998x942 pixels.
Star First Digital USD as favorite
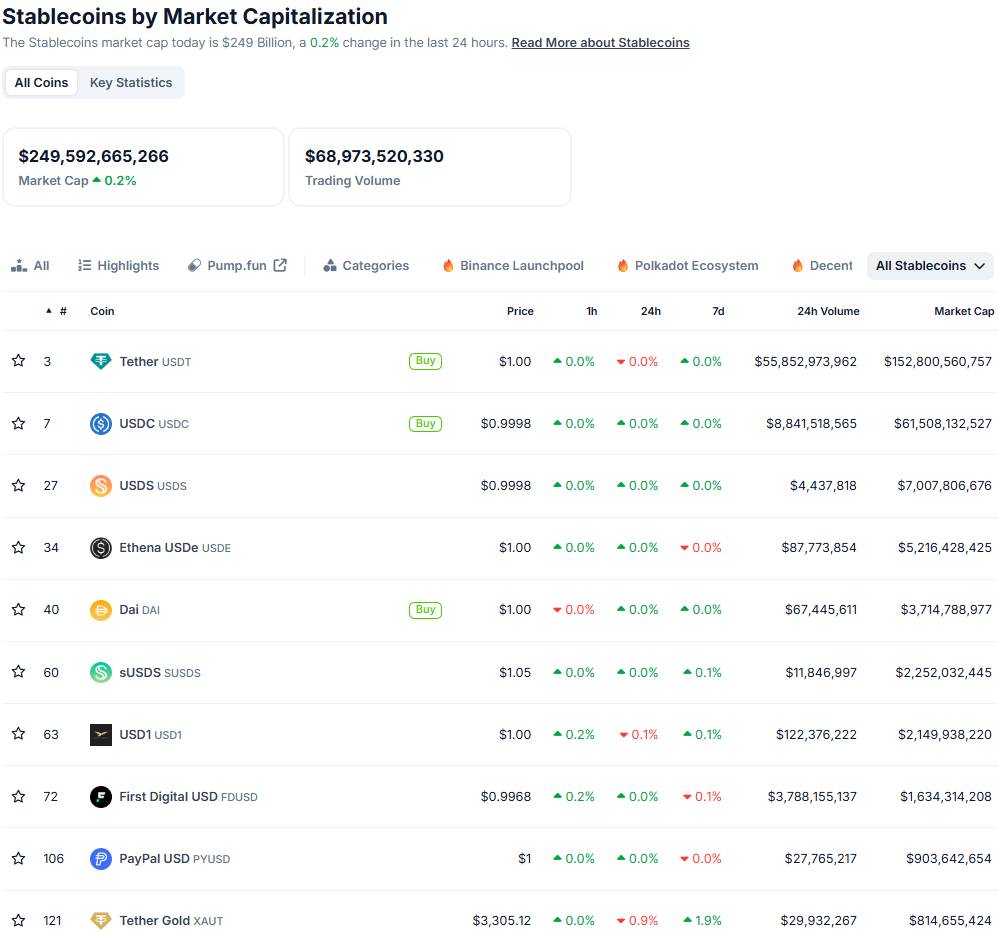(18, 796)
